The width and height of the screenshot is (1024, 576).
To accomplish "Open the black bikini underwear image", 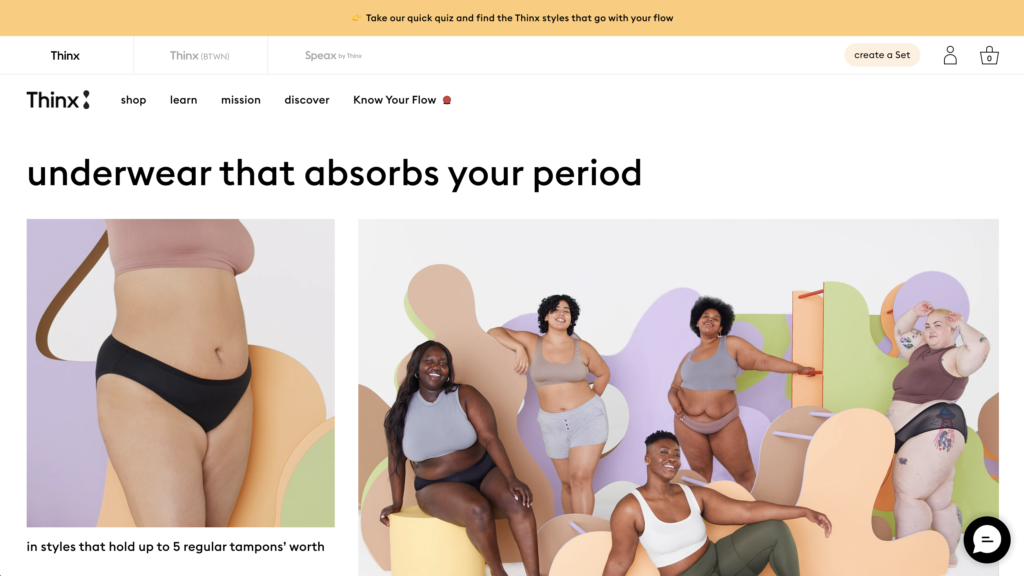I will point(180,373).
